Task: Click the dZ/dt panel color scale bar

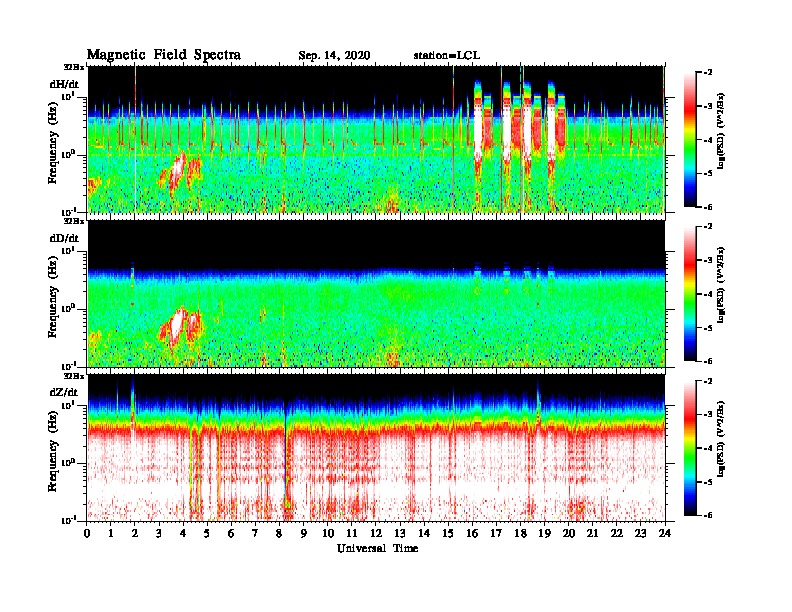Action: (x=690, y=448)
